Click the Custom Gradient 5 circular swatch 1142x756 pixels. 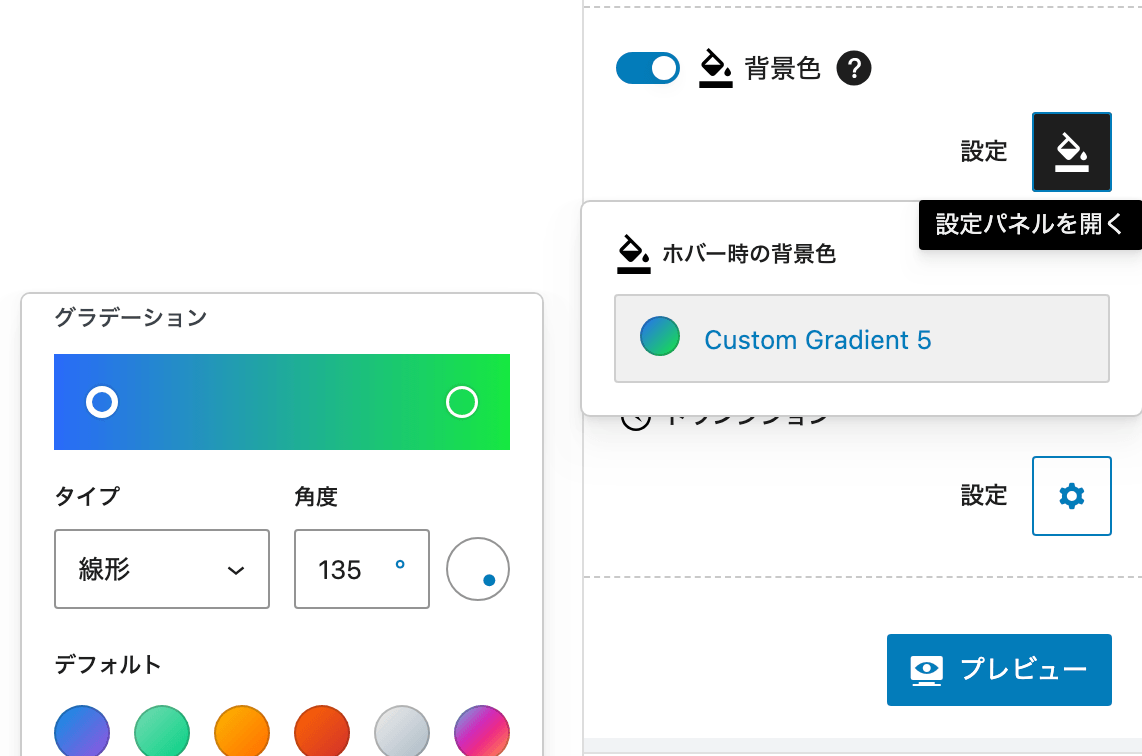tap(660, 336)
